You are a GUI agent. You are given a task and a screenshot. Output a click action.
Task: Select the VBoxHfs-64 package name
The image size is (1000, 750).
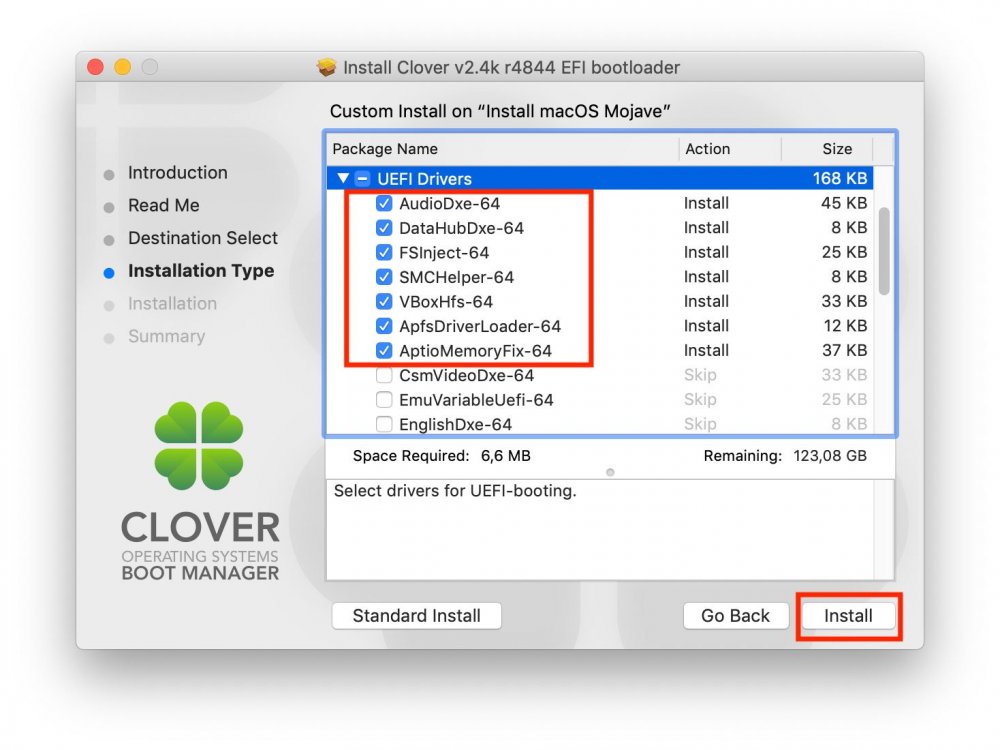446,302
